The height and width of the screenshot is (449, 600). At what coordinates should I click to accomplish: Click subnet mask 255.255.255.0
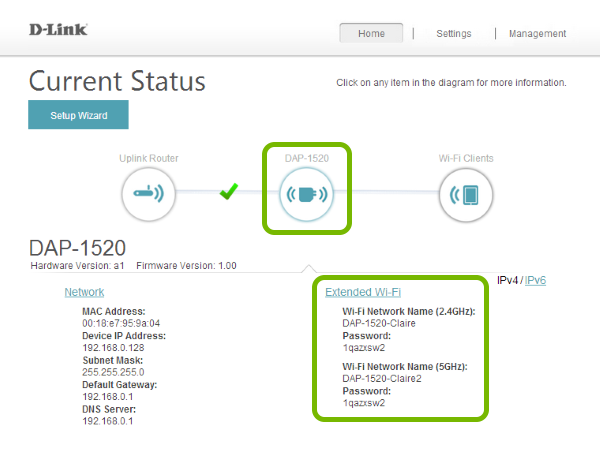(113, 372)
